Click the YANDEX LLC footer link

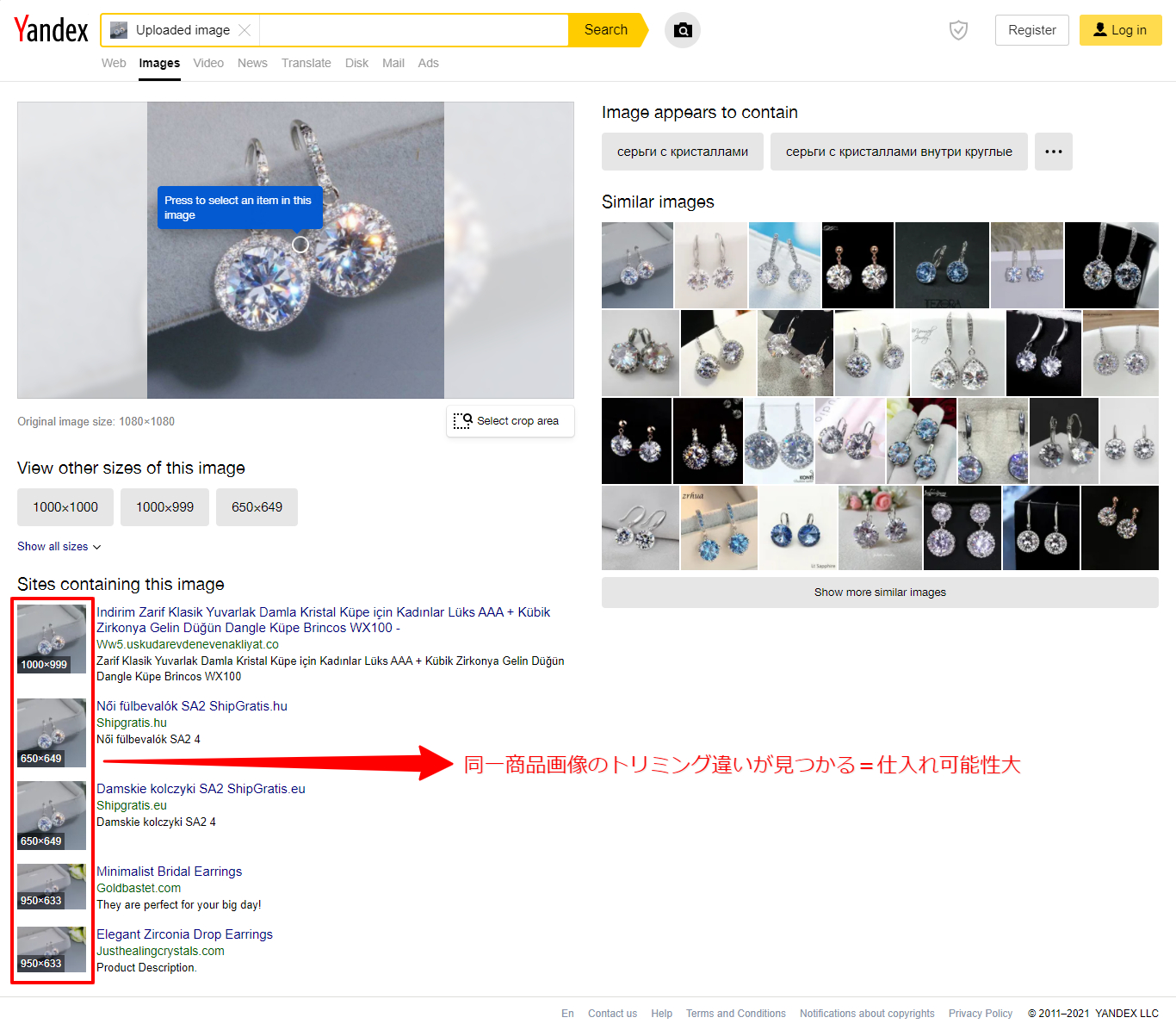(x=1126, y=1014)
